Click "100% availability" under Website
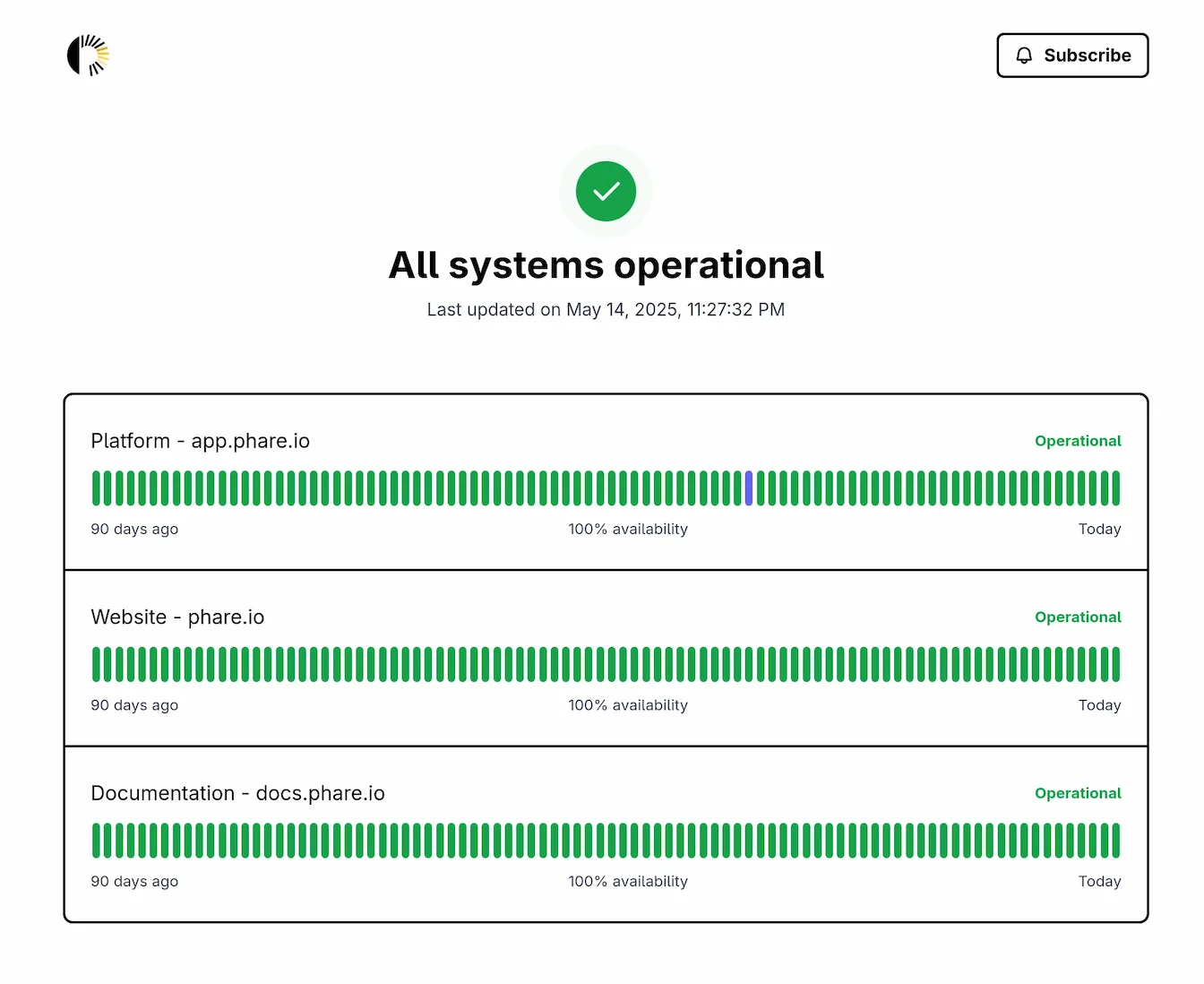This screenshot has height=984, width=1204. click(x=628, y=705)
